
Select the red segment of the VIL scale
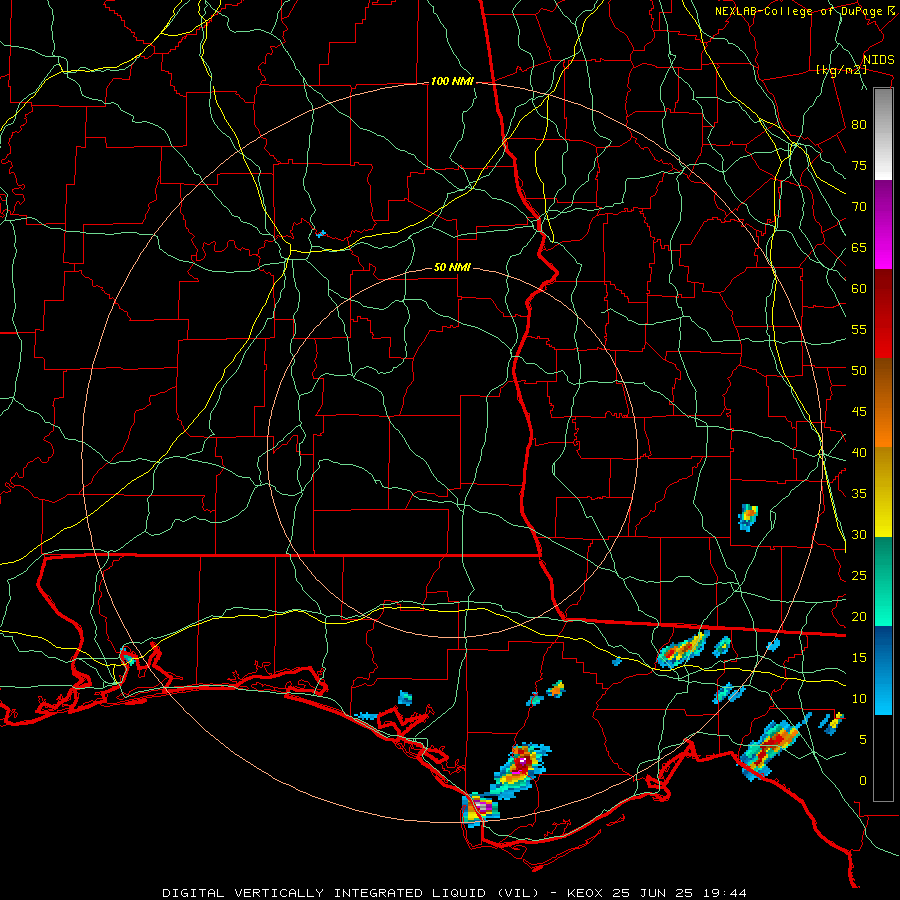coord(883,314)
